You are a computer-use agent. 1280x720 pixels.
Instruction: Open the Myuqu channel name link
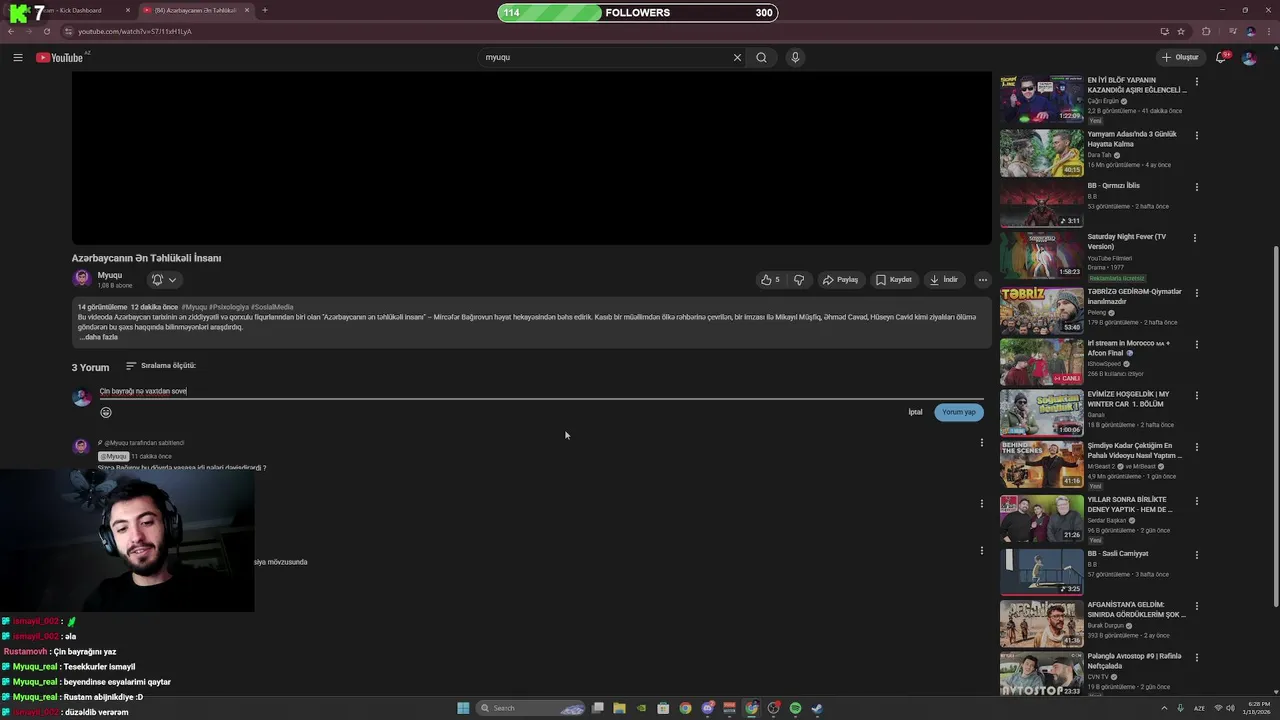pyautogui.click(x=110, y=275)
